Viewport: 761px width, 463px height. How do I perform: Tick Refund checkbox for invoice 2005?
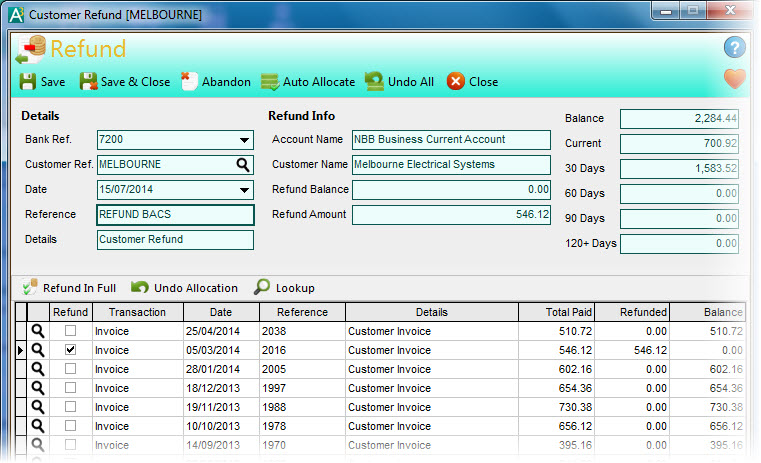[70, 369]
